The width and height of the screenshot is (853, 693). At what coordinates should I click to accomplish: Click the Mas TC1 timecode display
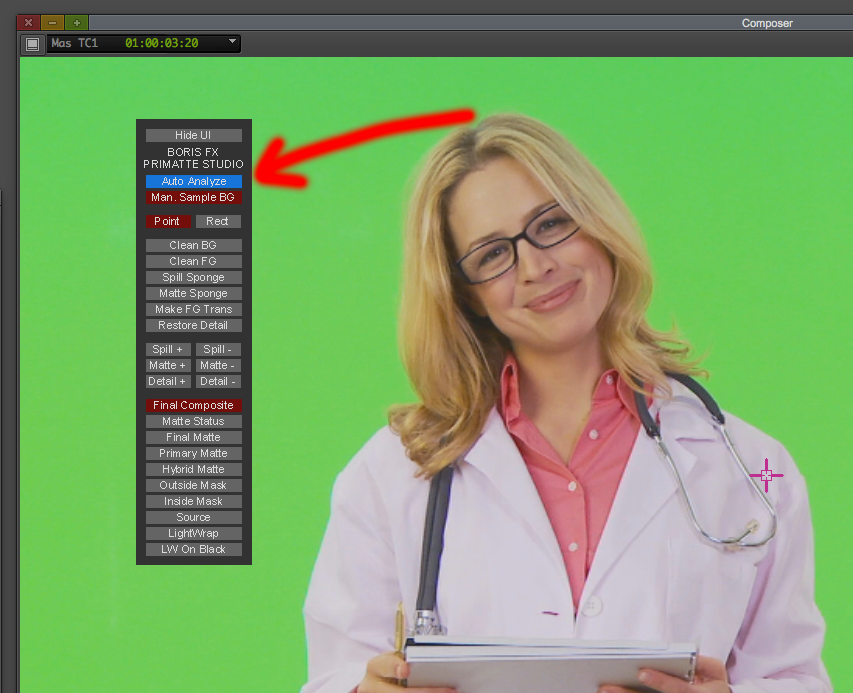[x=145, y=43]
